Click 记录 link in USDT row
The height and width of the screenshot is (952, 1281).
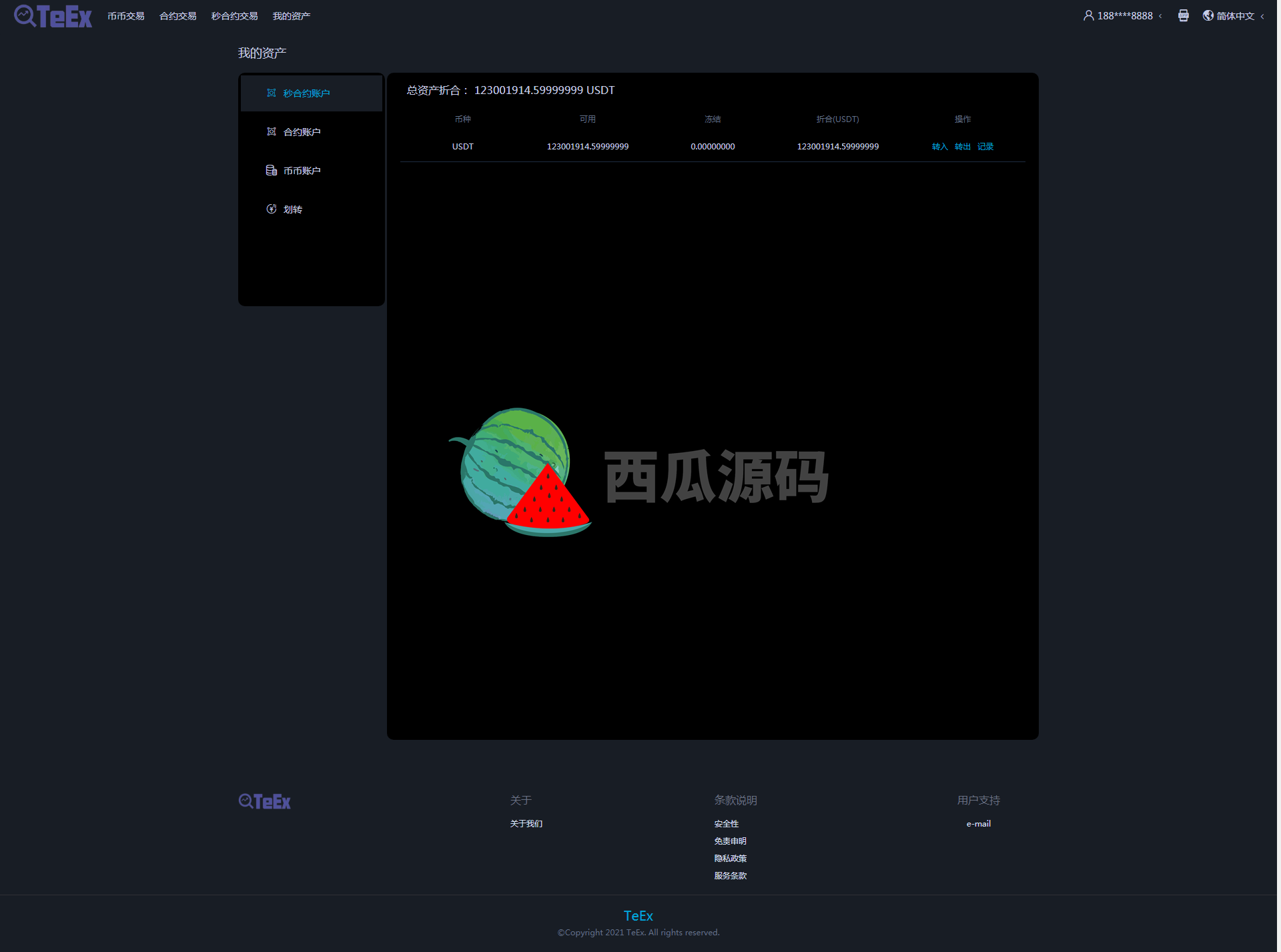(x=985, y=147)
